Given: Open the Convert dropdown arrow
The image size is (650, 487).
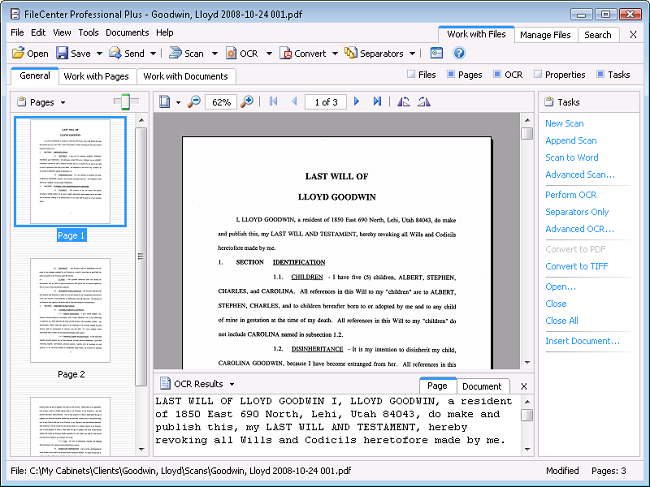Looking at the screenshot, I should [x=335, y=53].
